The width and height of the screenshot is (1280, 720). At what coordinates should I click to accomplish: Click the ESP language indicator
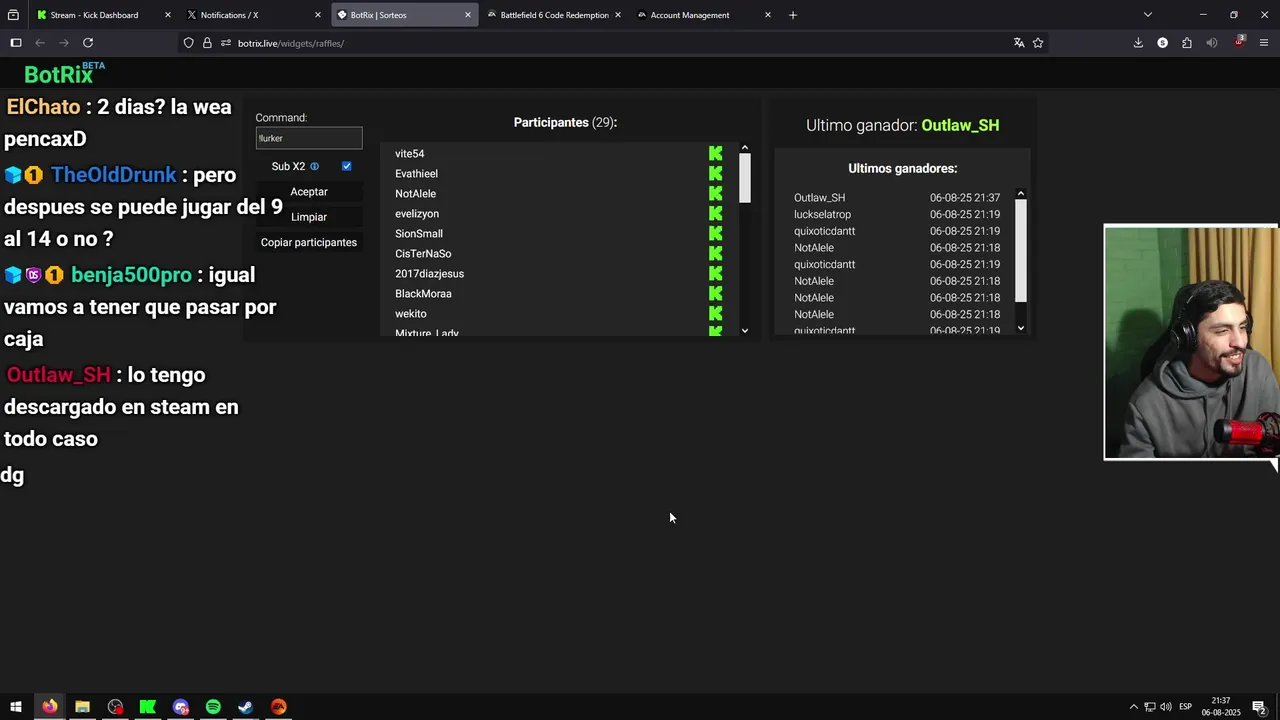[1185, 707]
